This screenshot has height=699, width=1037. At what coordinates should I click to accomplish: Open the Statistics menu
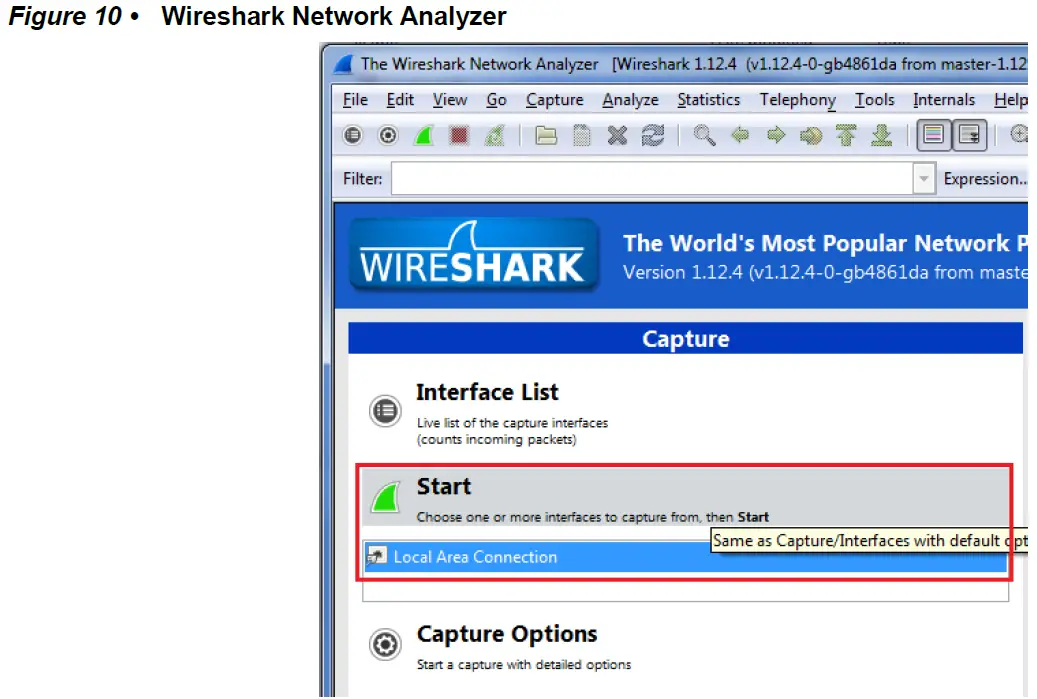click(708, 100)
